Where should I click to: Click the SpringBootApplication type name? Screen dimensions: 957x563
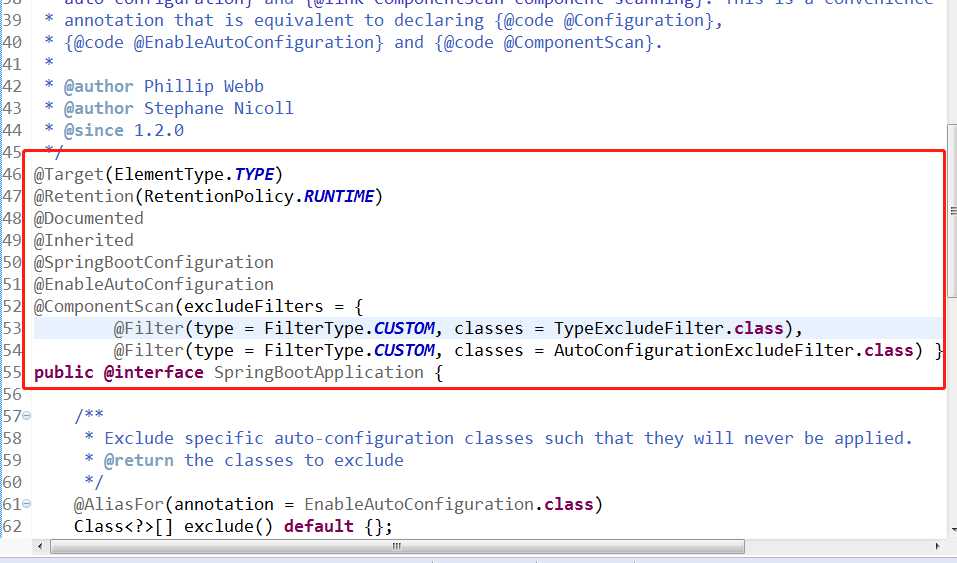tap(319, 372)
